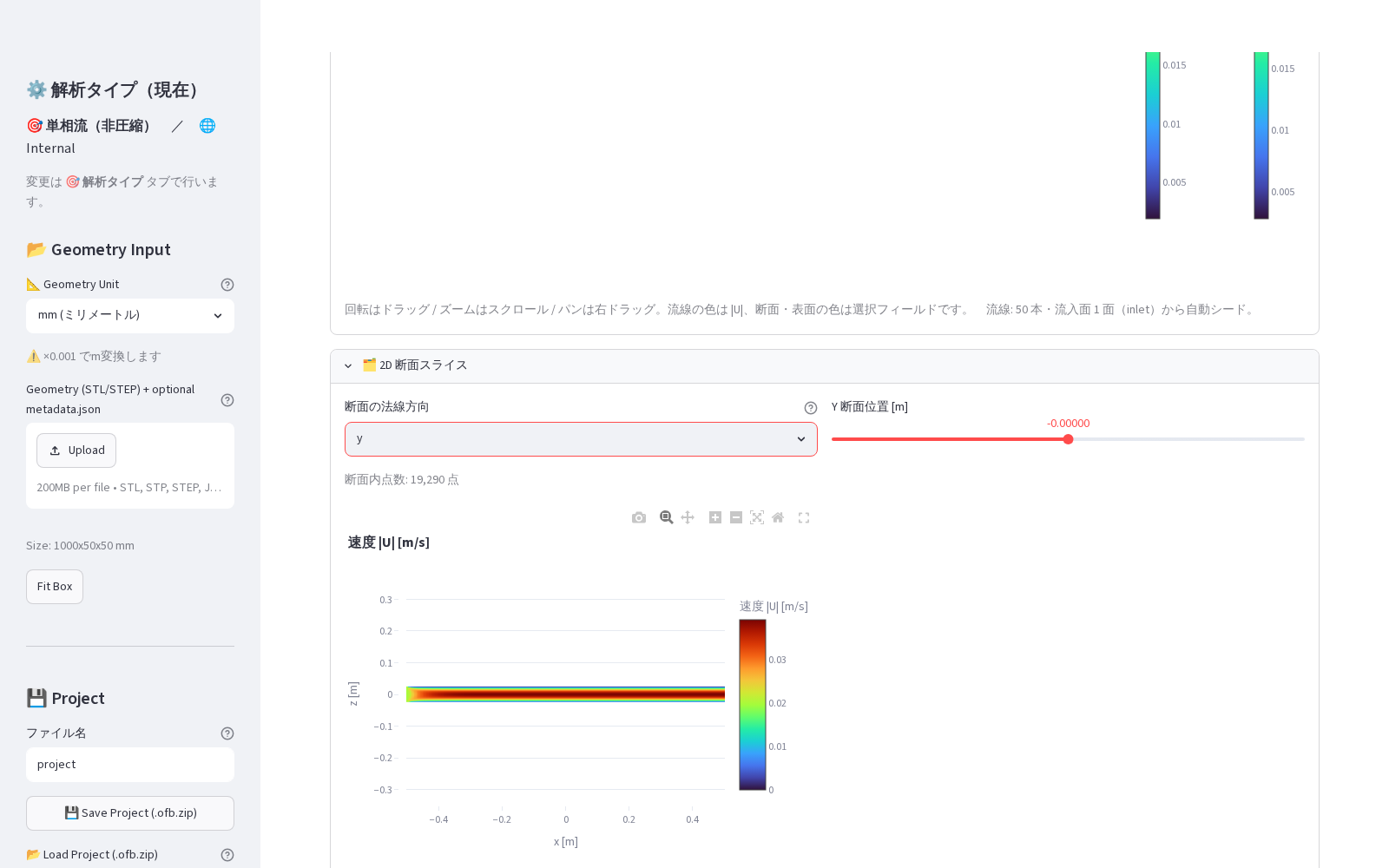
Task: Click the 速度 |U| colorbar in slice plot
Action: click(x=753, y=705)
